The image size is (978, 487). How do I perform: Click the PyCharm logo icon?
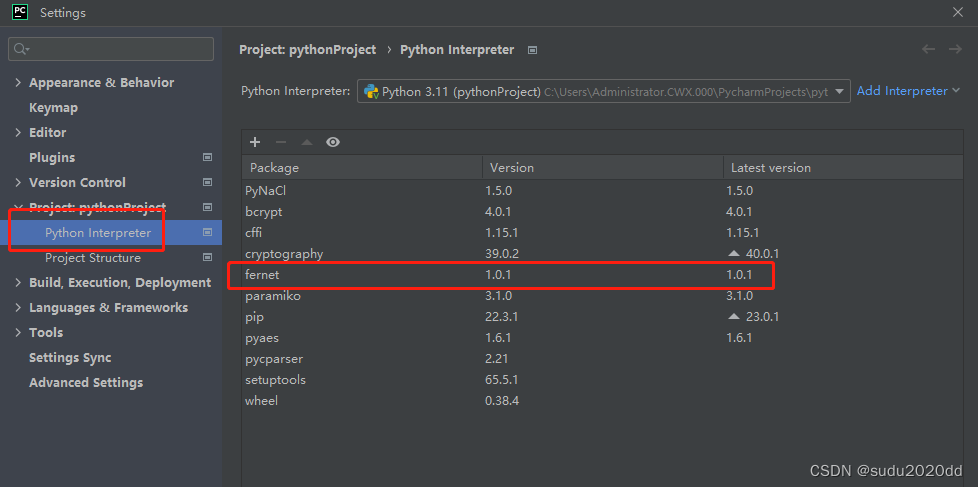pyautogui.click(x=20, y=12)
